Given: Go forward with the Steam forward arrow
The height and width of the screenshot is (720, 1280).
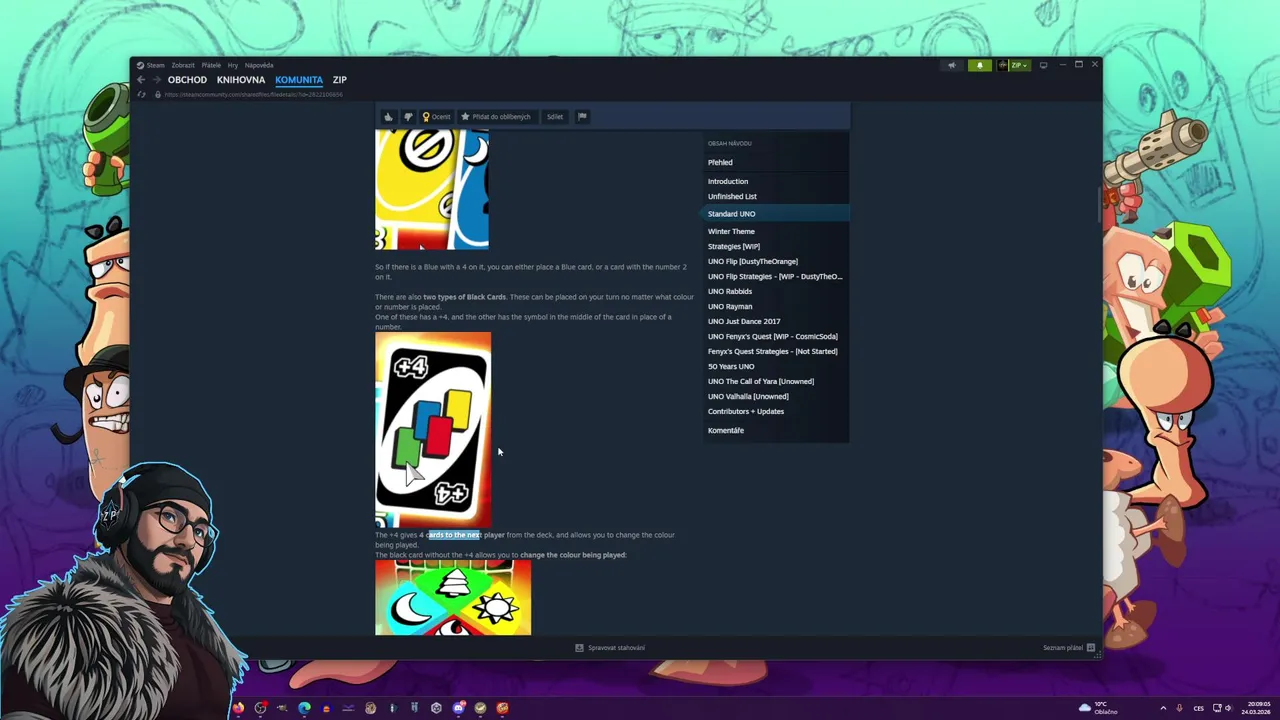Looking at the screenshot, I should [157, 80].
